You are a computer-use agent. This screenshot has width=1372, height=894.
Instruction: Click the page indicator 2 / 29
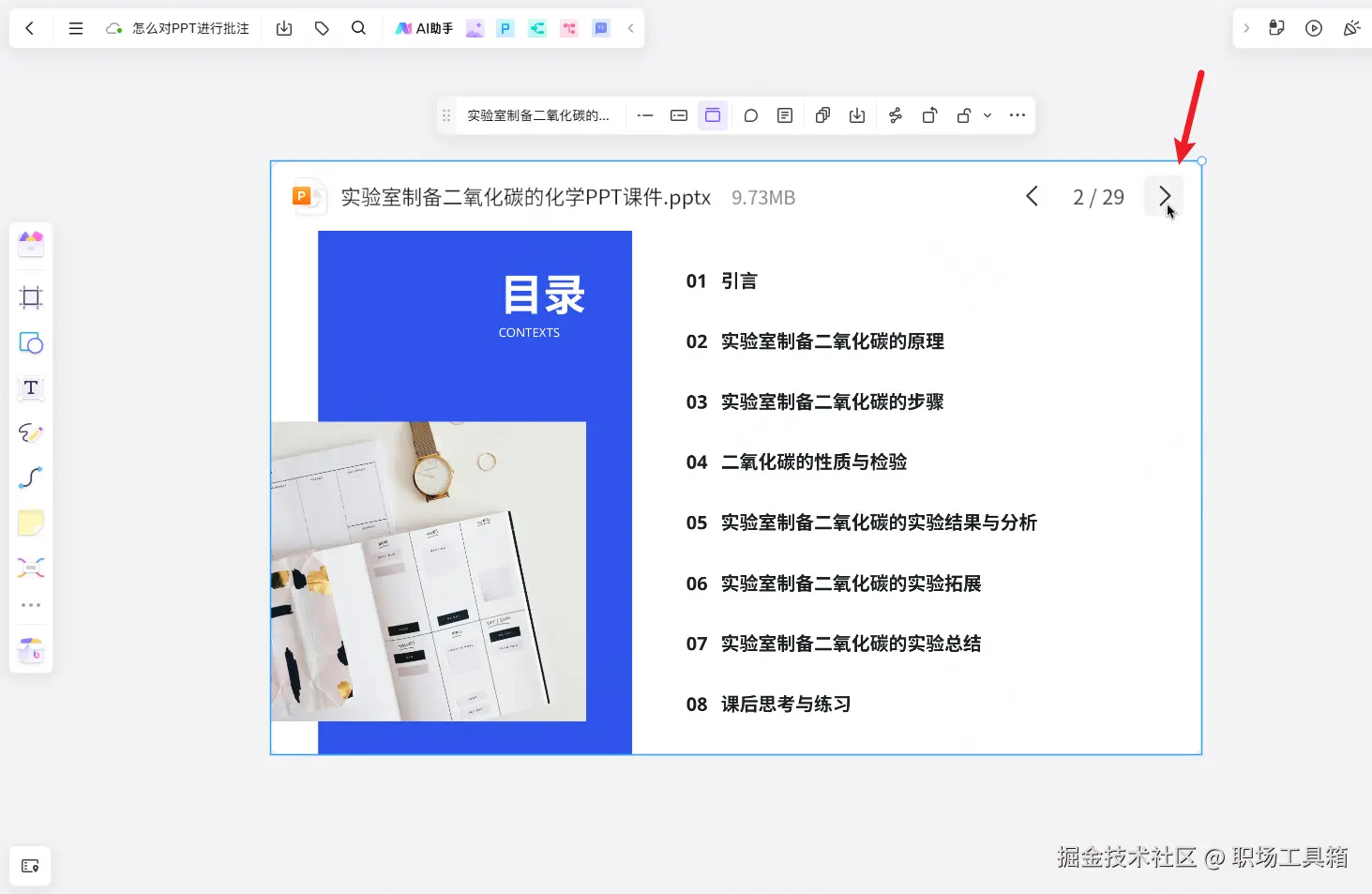1098,197
